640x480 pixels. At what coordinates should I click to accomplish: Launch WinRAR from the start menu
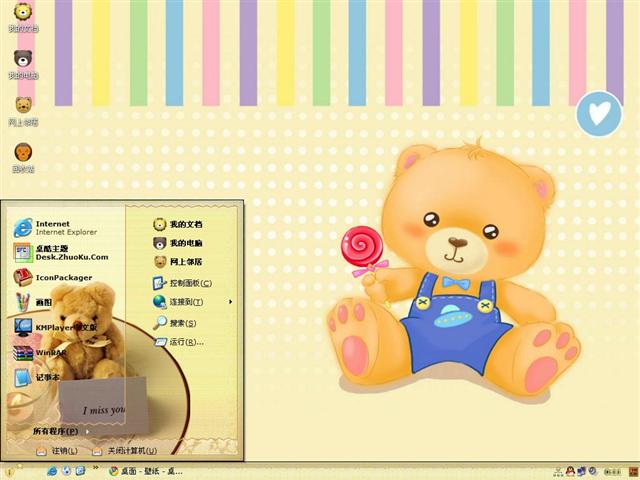[x=40, y=353]
